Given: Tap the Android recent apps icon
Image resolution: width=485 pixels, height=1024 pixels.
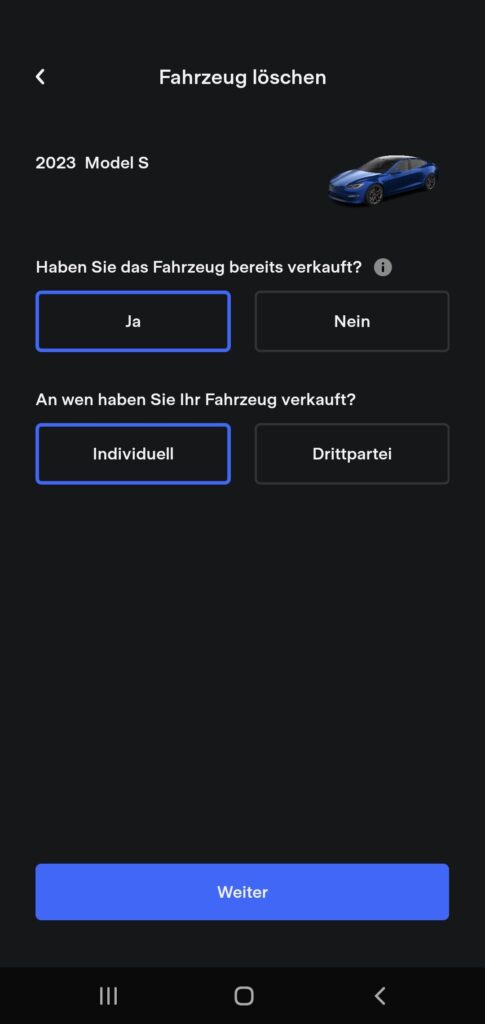Looking at the screenshot, I should [x=108, y=996].
